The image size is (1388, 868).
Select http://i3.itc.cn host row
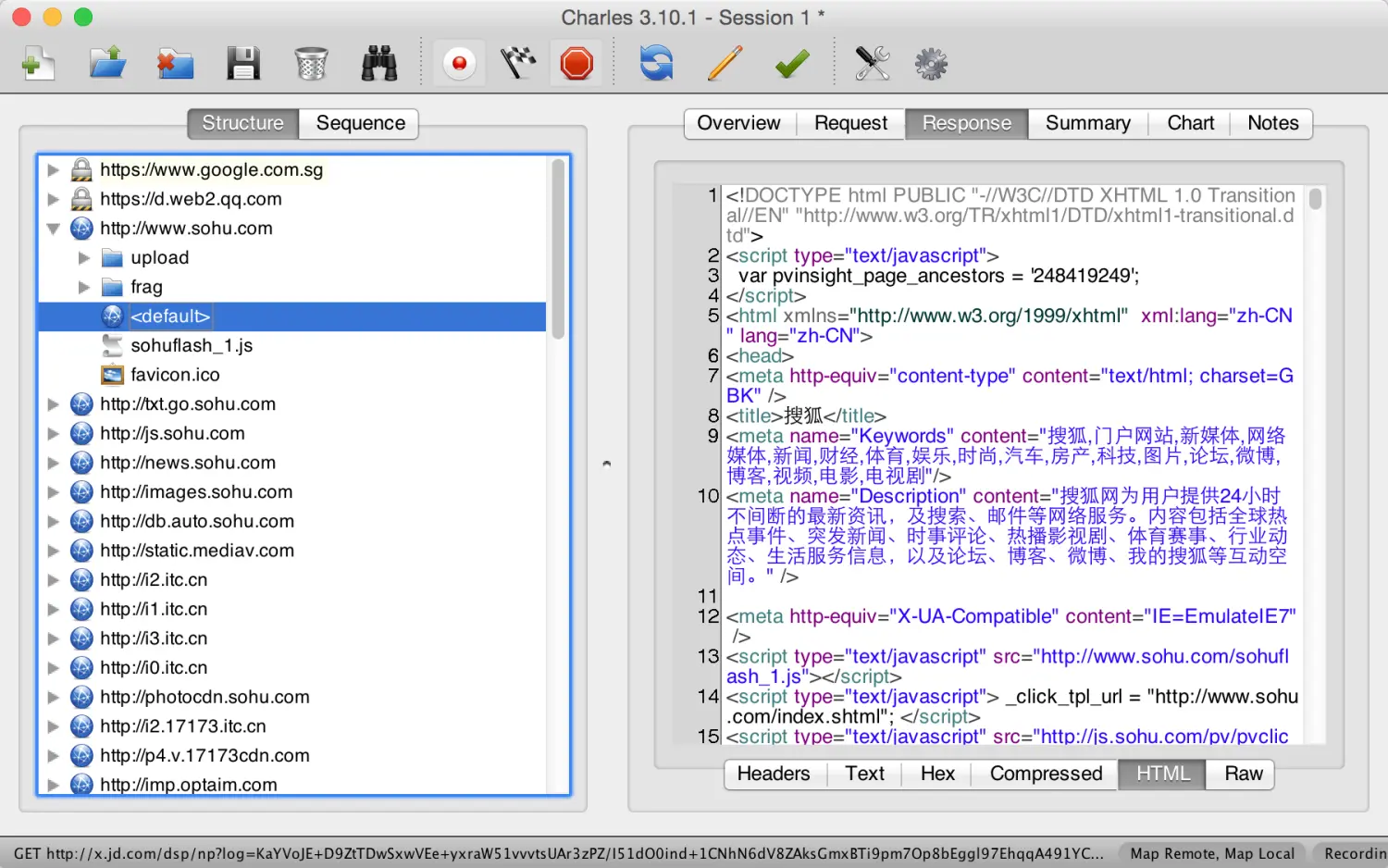click(292, 639)
